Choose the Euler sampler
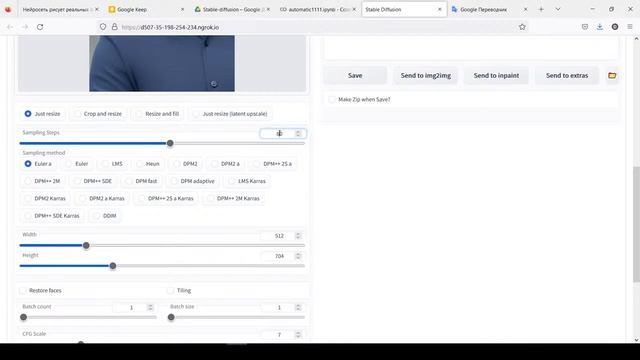Image resolution: width=640 pixels, height=360 pixels. pos(77,164)
